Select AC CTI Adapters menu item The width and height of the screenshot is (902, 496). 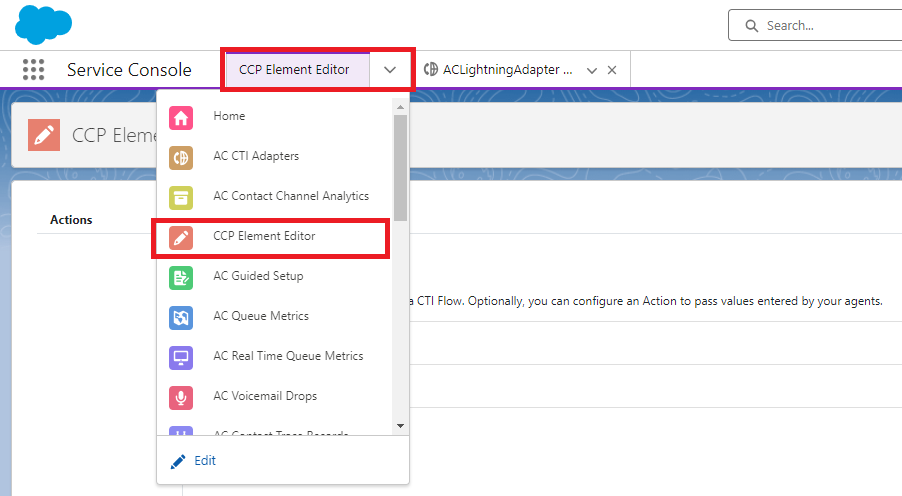tap(274, 156)
